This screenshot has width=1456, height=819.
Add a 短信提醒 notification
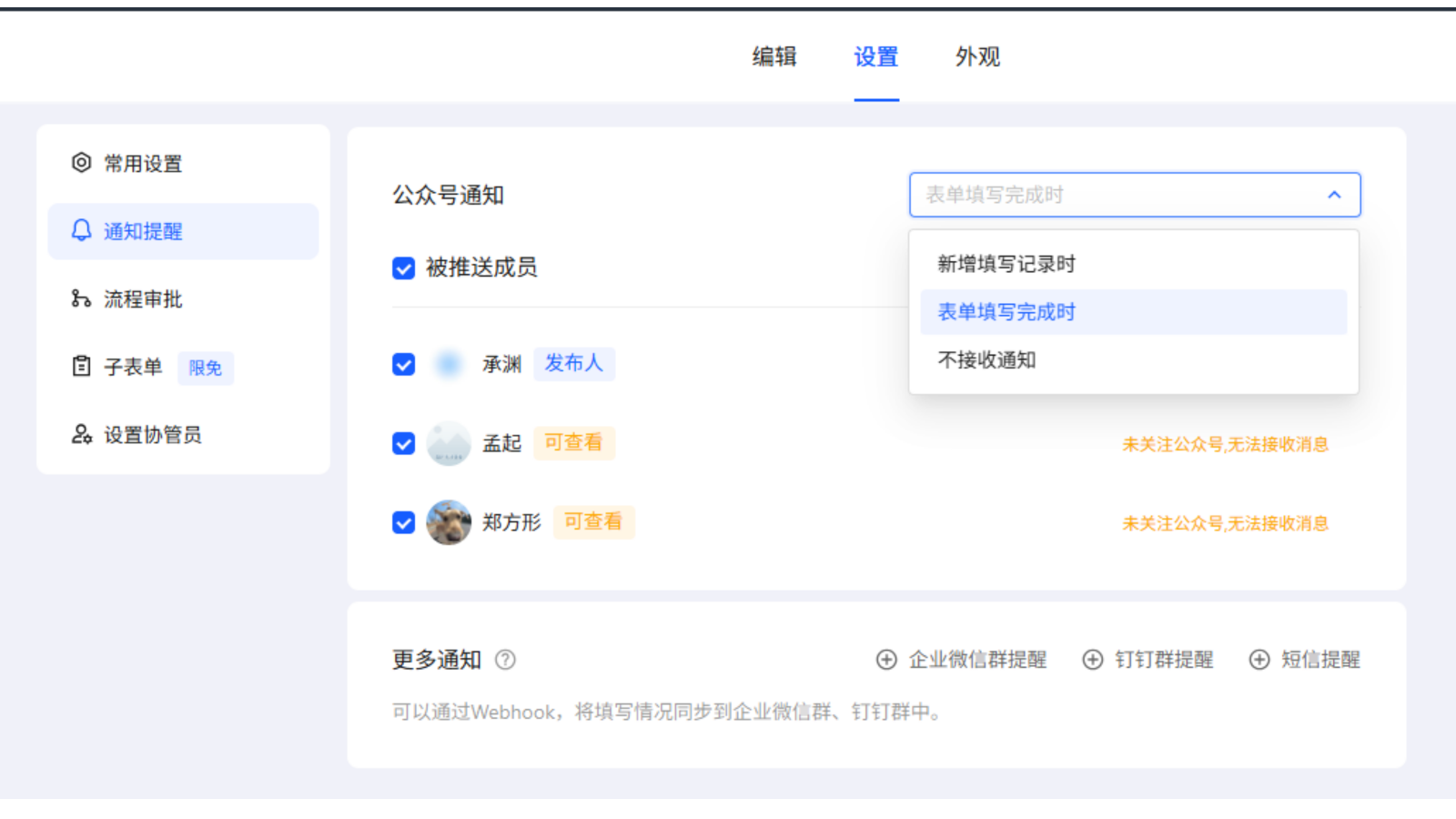click(1305, 660)
